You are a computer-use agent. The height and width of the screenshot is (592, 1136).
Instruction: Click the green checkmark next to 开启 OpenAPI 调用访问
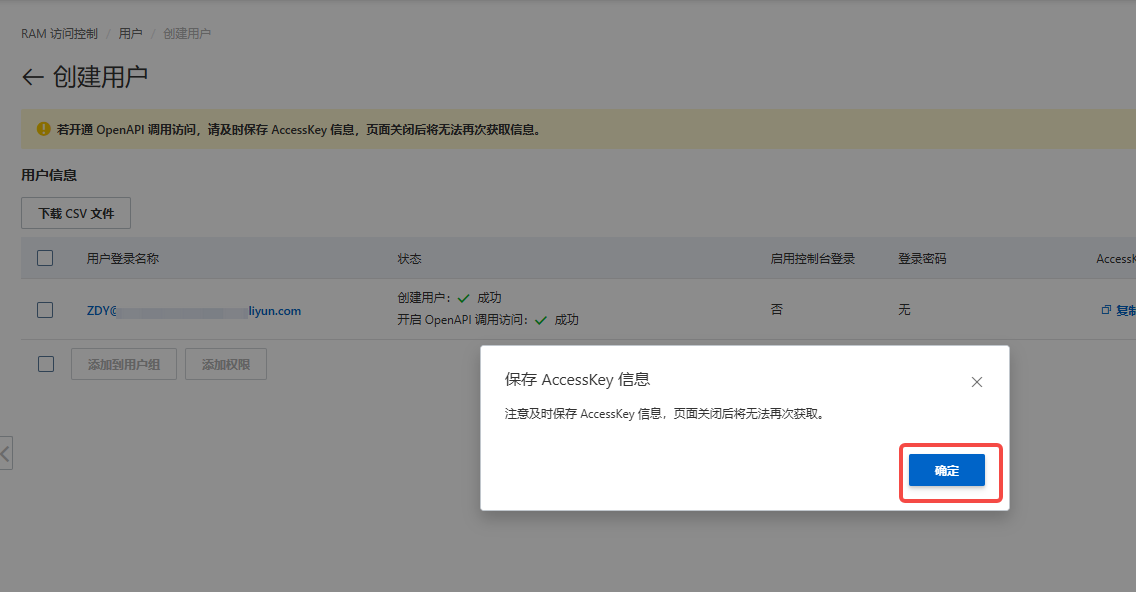[541, 320]
